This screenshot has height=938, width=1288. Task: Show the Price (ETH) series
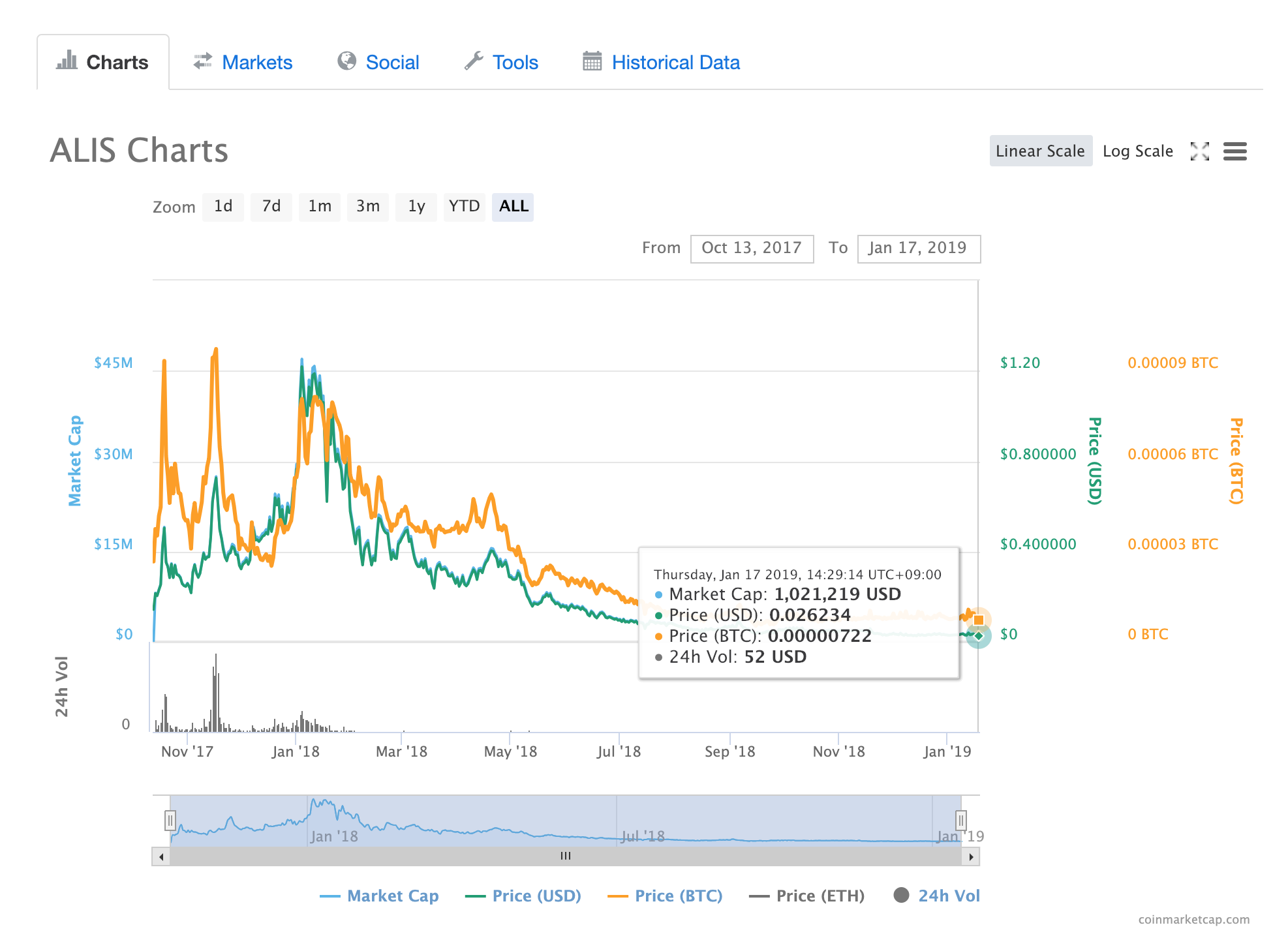(x=820, y=896)
